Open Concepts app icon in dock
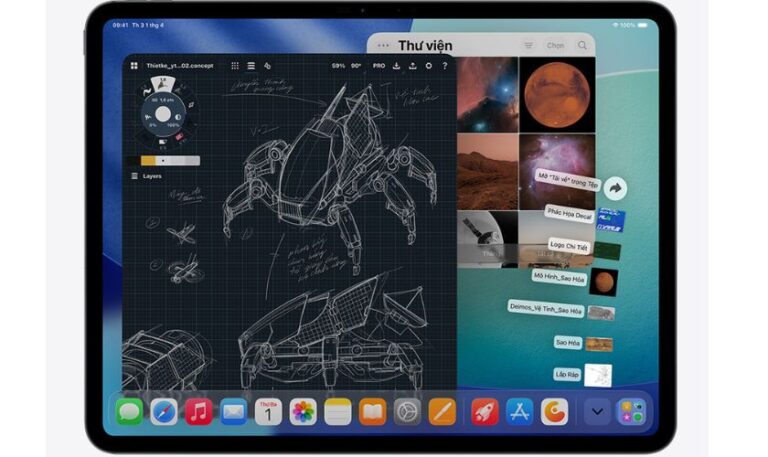This screenshot has width=768, height=457. click(554, 412)
